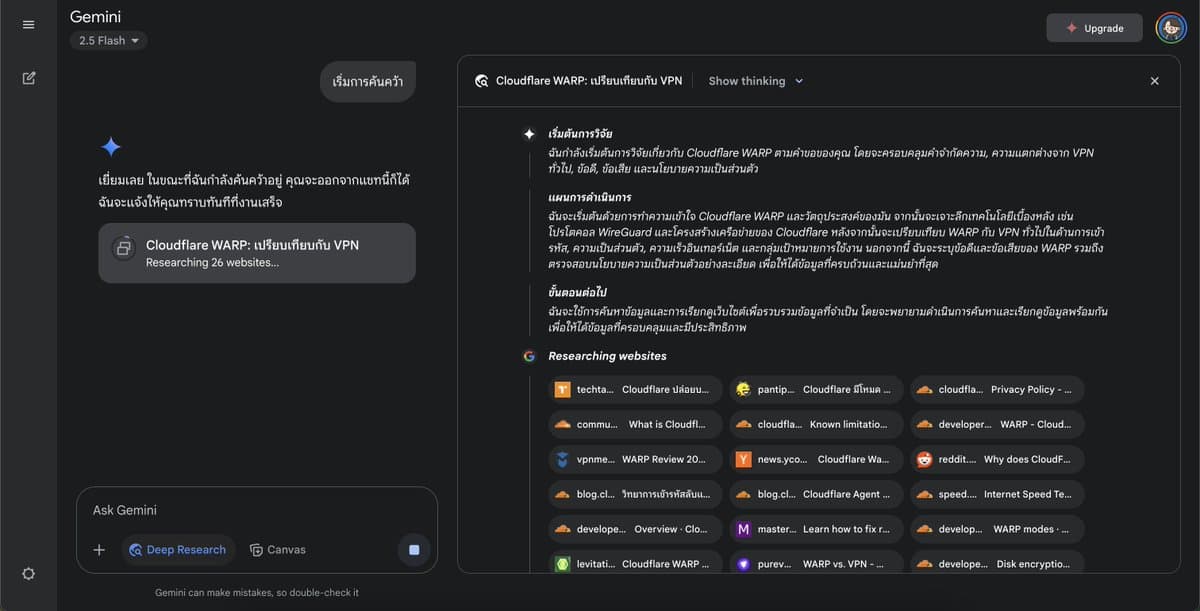Open the news.ycombinator source chip
The width and height of the screenshot is (1200, 611).
pos(816,459)
